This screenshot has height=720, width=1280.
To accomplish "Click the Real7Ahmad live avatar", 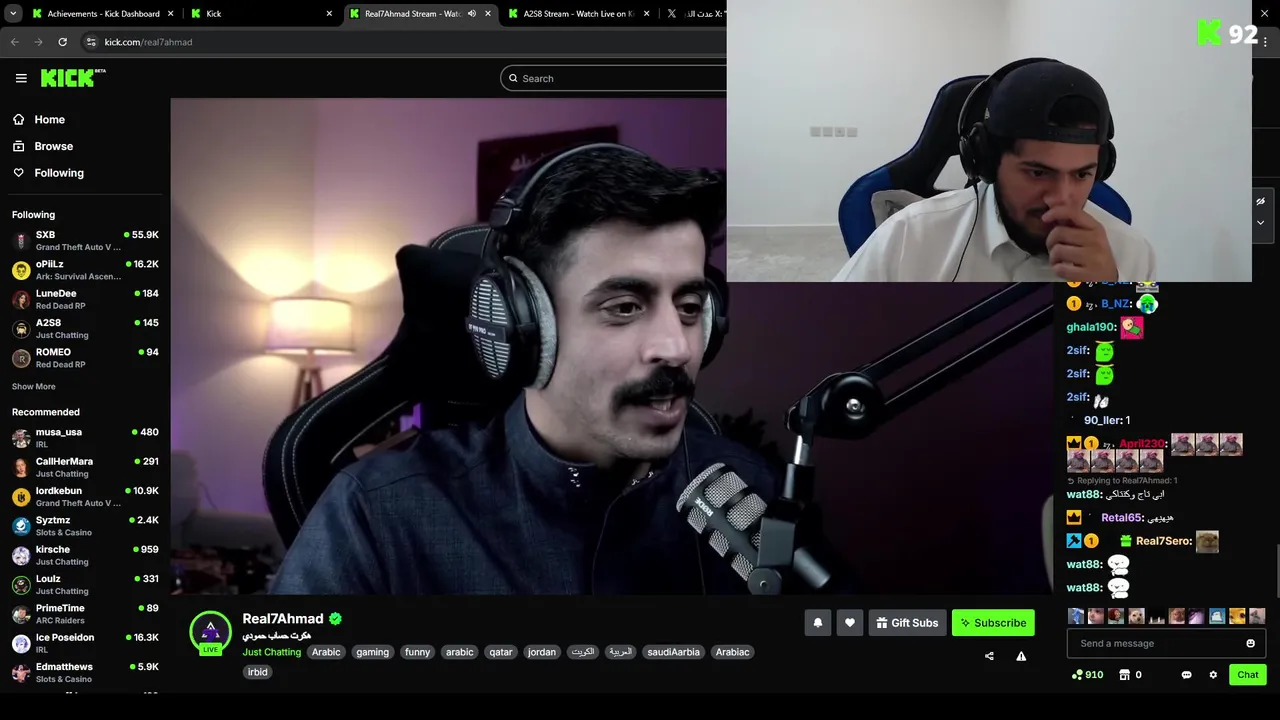I will [210, 632].
